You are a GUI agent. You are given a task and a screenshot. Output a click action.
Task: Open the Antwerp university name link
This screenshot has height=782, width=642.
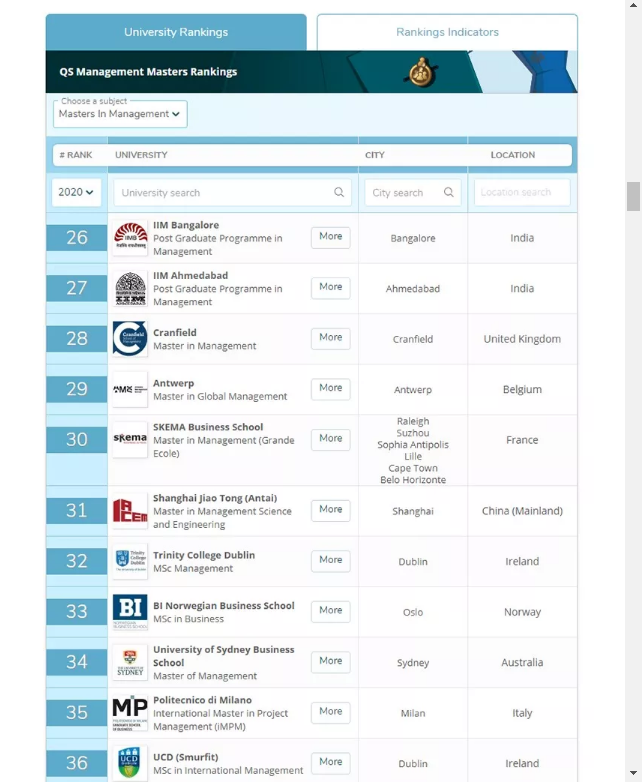pos(174,383)
